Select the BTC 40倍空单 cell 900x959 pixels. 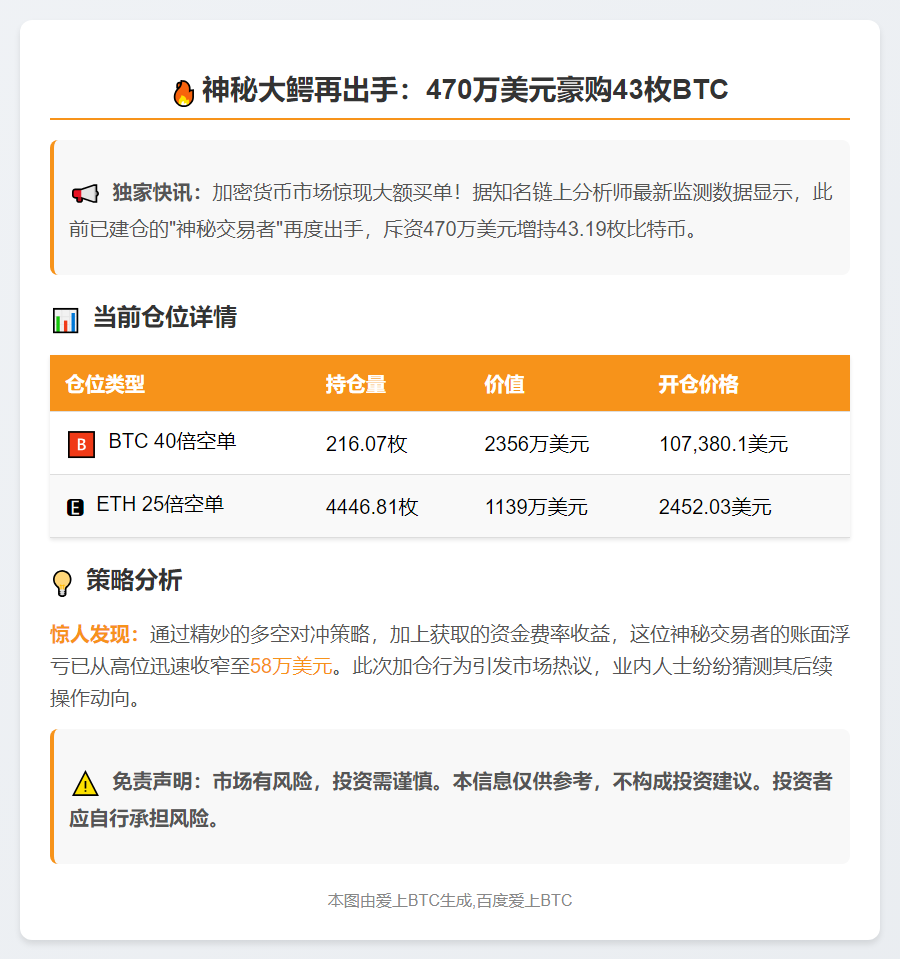172,442
